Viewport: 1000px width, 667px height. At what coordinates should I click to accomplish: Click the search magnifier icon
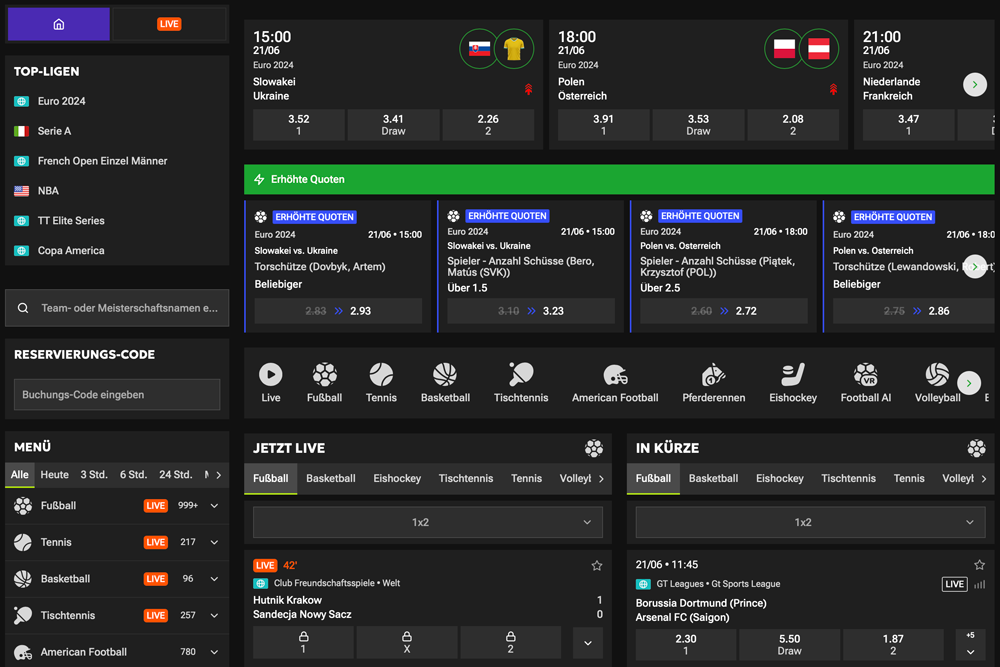[23, 308]
